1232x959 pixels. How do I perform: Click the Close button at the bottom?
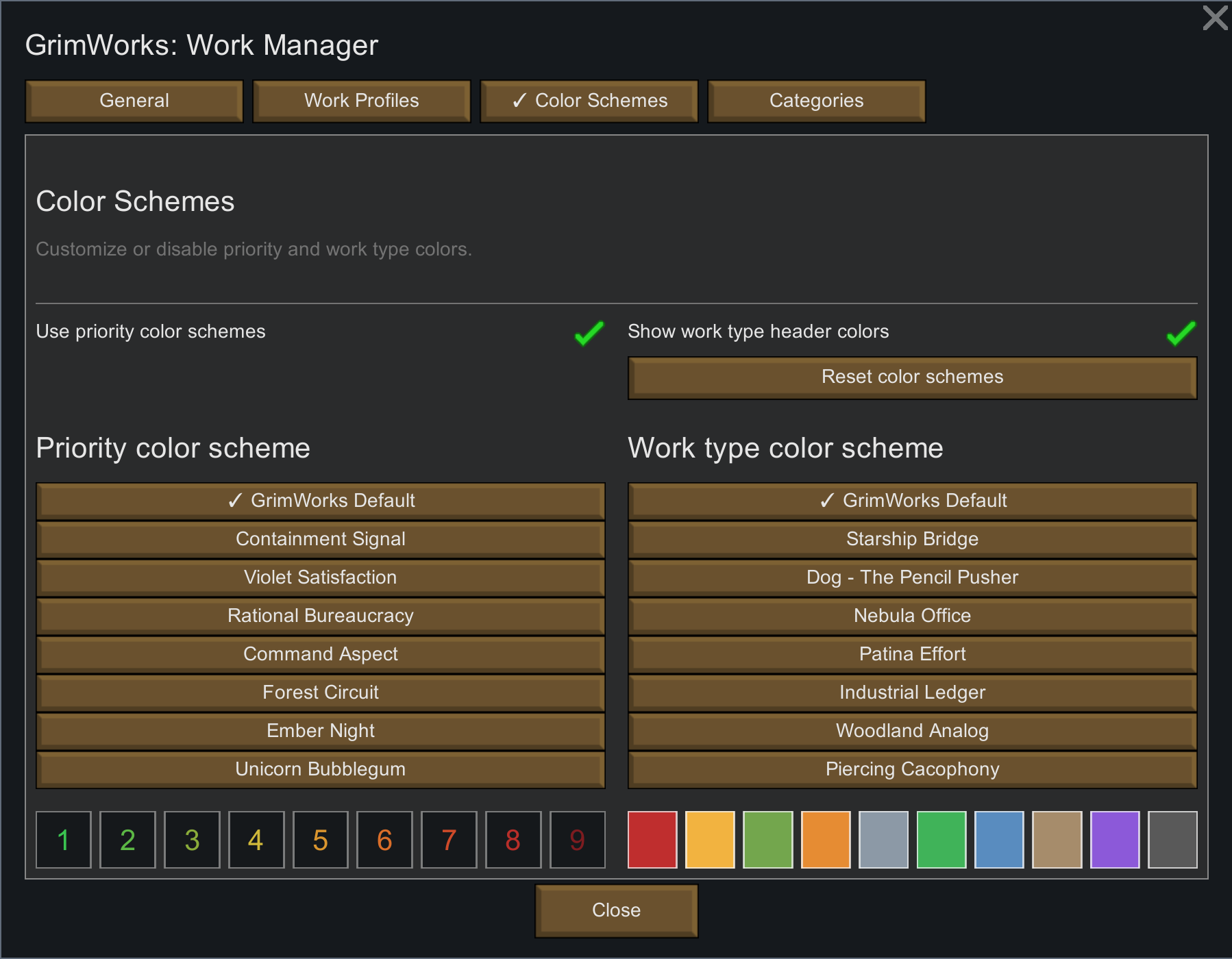click(617, 910)
